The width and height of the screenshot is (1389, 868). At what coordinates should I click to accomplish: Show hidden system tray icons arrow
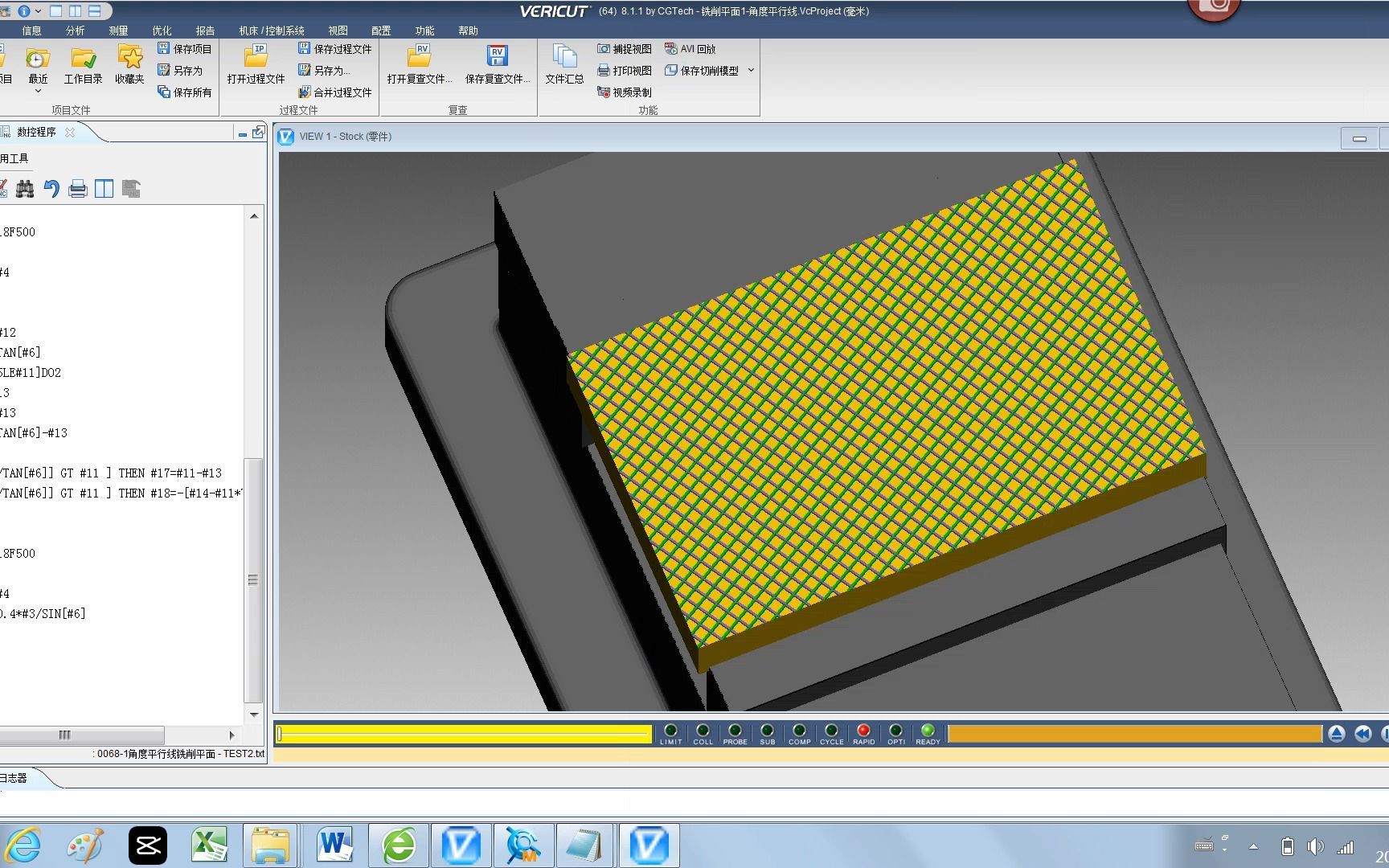click(1253, 846)
